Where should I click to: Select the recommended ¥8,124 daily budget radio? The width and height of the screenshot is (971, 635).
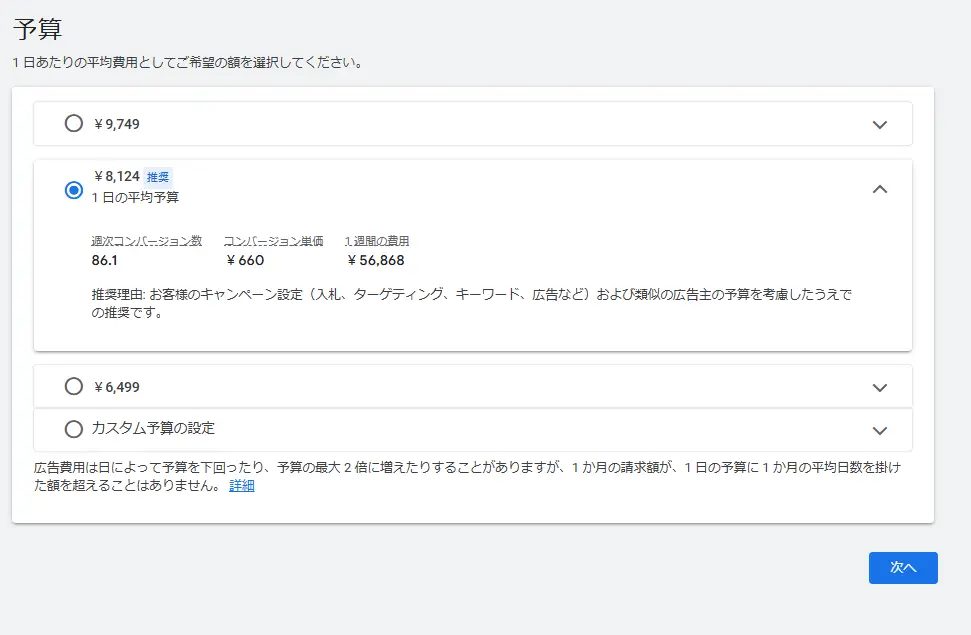point(73,189)
